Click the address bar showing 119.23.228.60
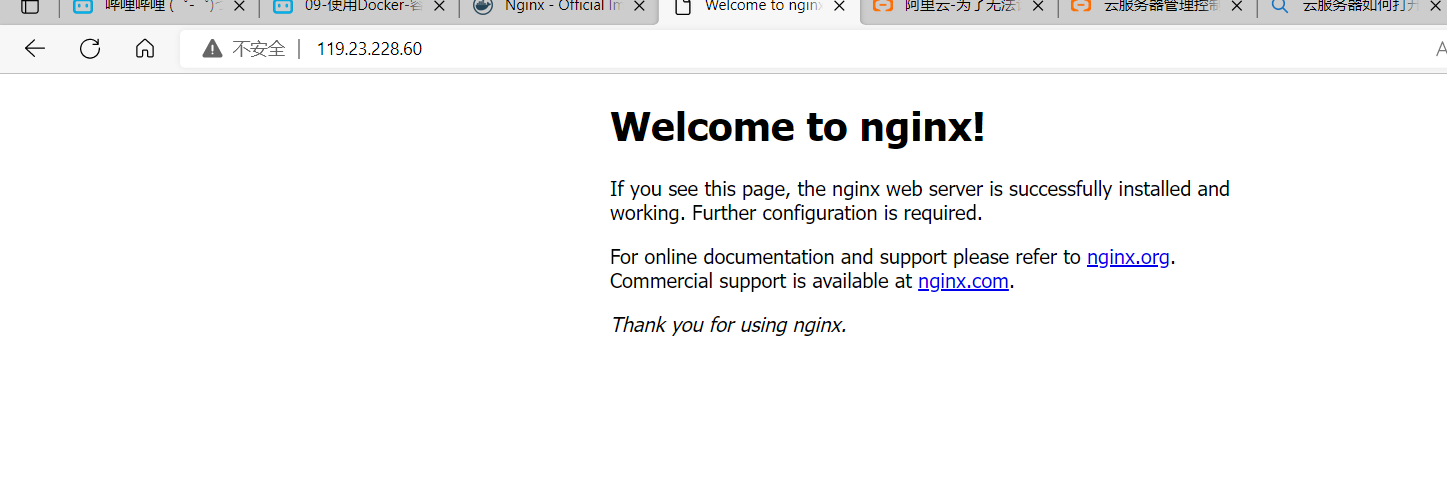The image size is (1447, 483). click(700, 49)
